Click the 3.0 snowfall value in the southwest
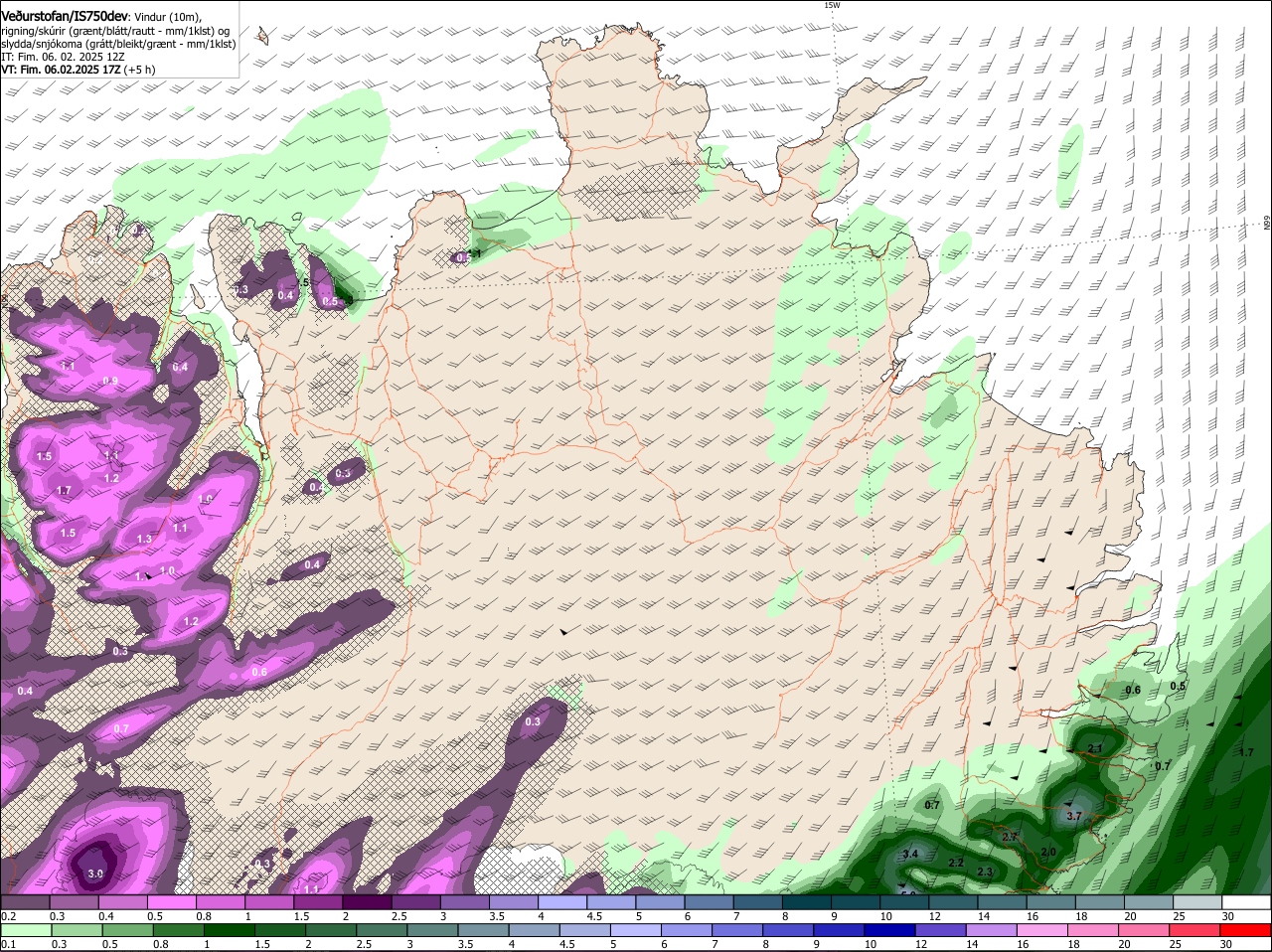This screenshot has height=952, width=1272. [95, 874]
